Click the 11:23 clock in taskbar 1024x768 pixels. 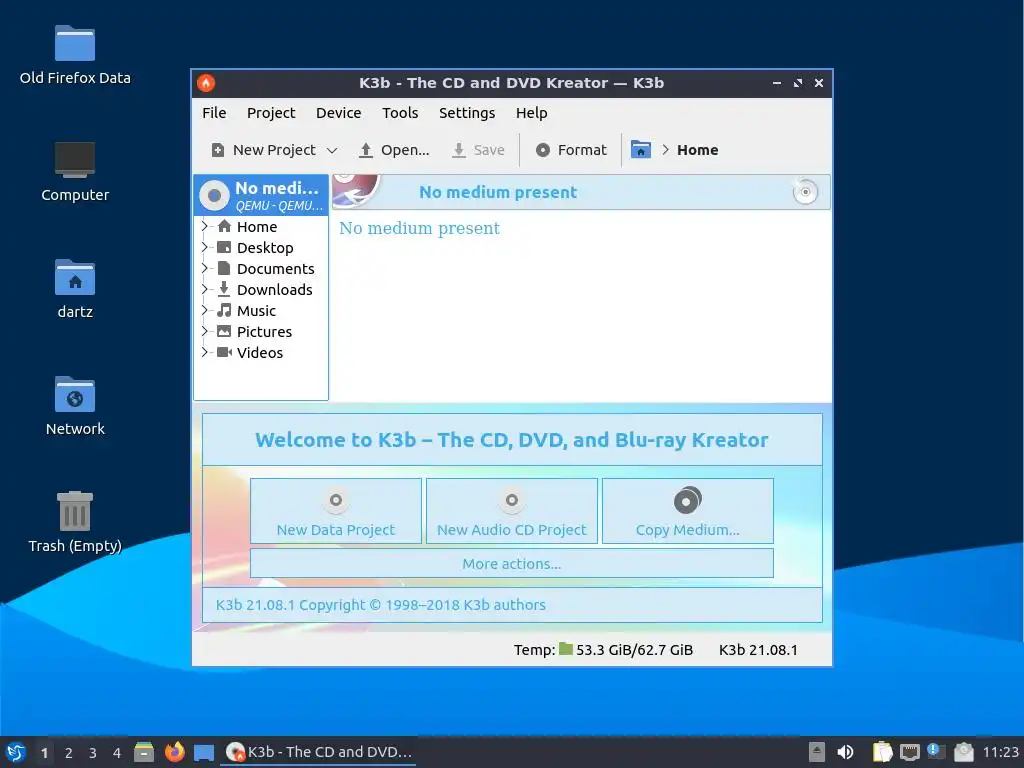point(1000,752)
